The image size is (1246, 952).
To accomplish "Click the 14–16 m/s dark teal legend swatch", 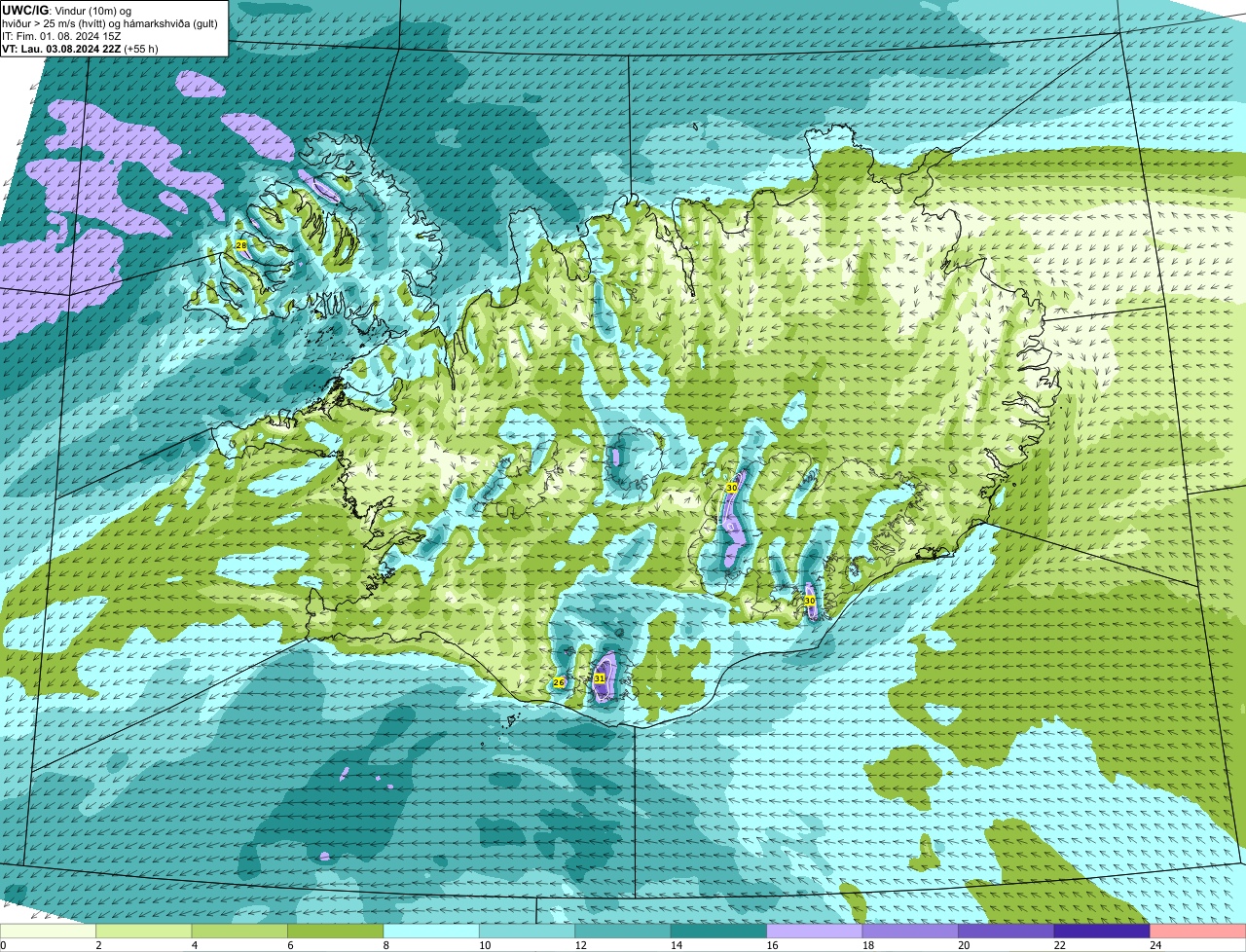I will click(x=719, y=932).
